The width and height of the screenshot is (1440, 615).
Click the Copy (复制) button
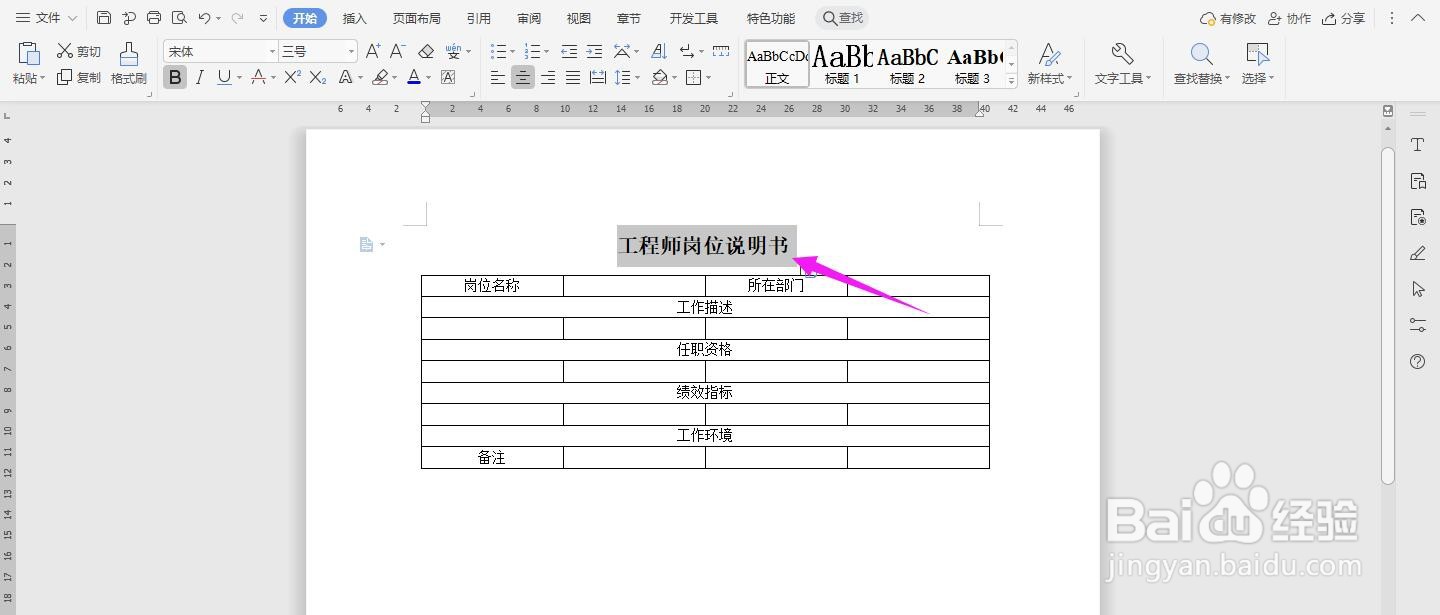tap(78, 77)
